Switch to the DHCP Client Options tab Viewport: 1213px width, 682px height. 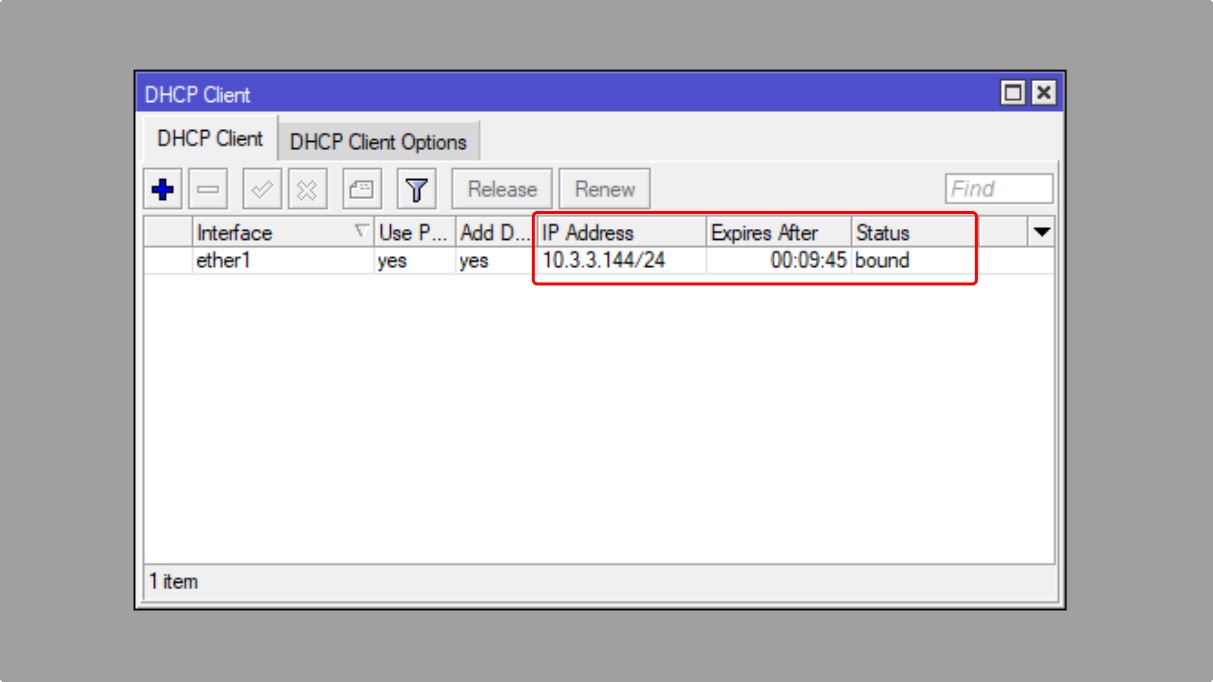tap(378, 142)
